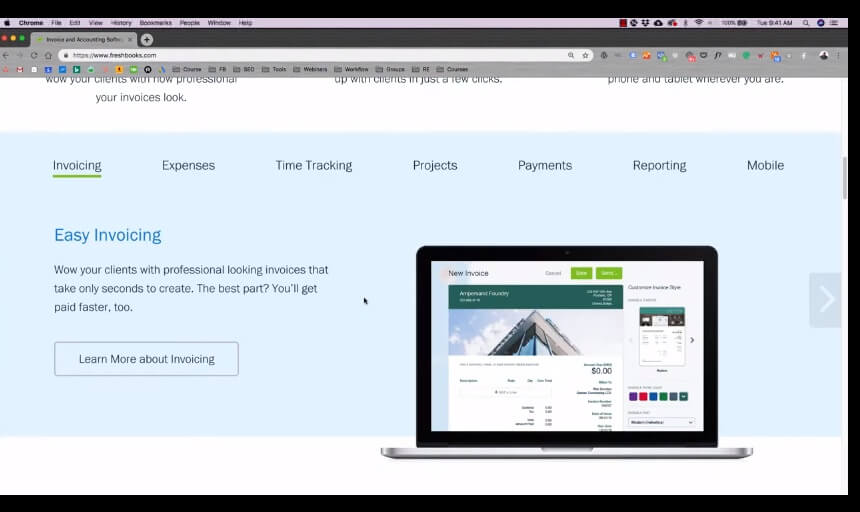Click the Easy Invoicing heading

[x=108, y=235]
